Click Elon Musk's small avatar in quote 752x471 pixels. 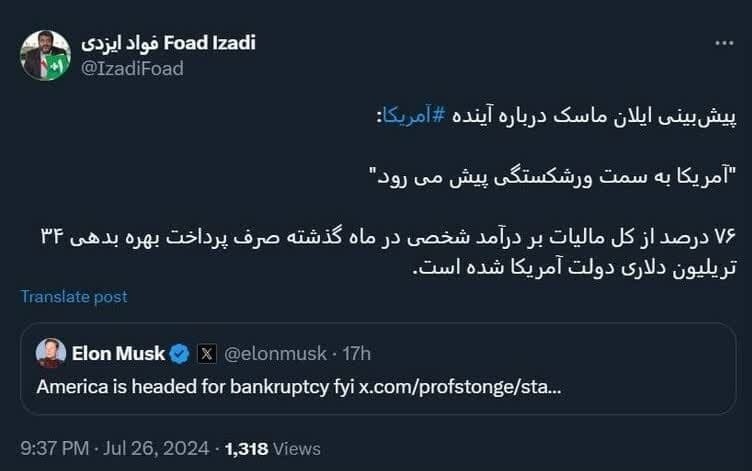(x=49, y=353)
